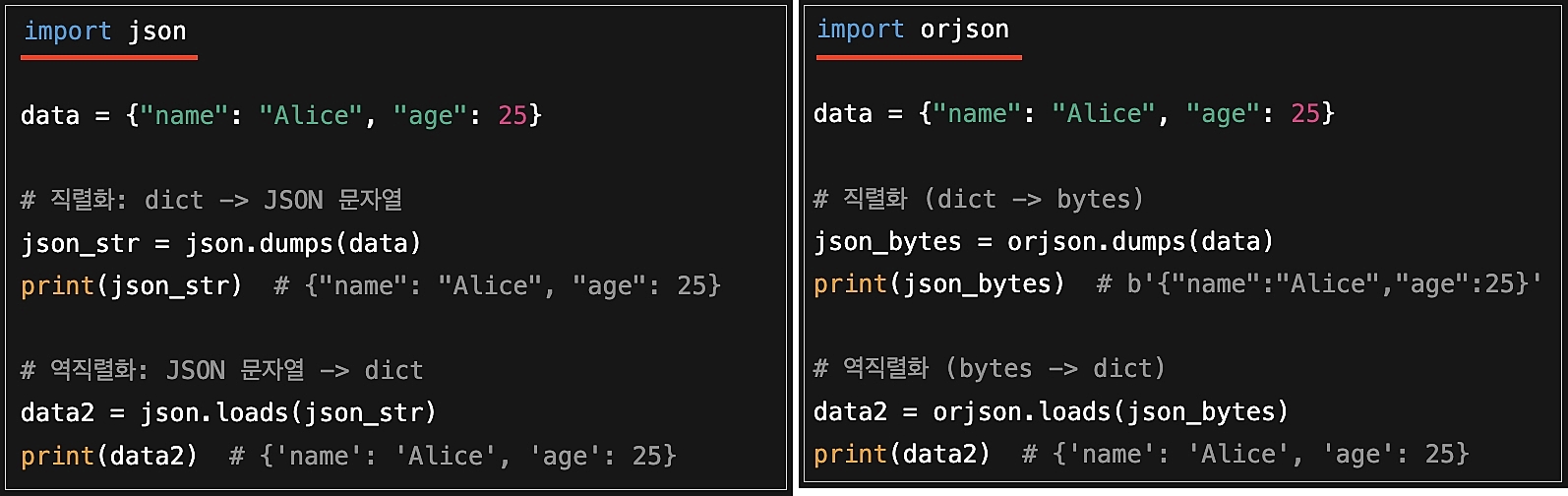1568x496 pixels.
Task: Click the 'import orjson' line in right panel
Action: pos(912,30)
